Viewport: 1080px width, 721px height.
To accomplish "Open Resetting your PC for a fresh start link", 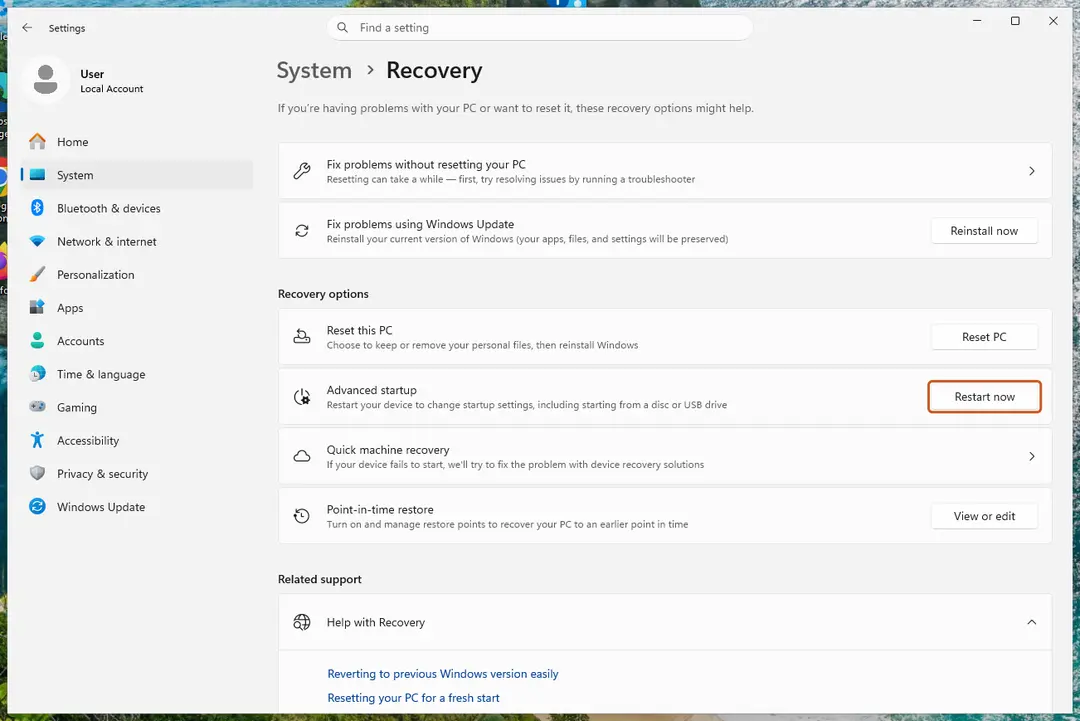I will tap(413, 698).
